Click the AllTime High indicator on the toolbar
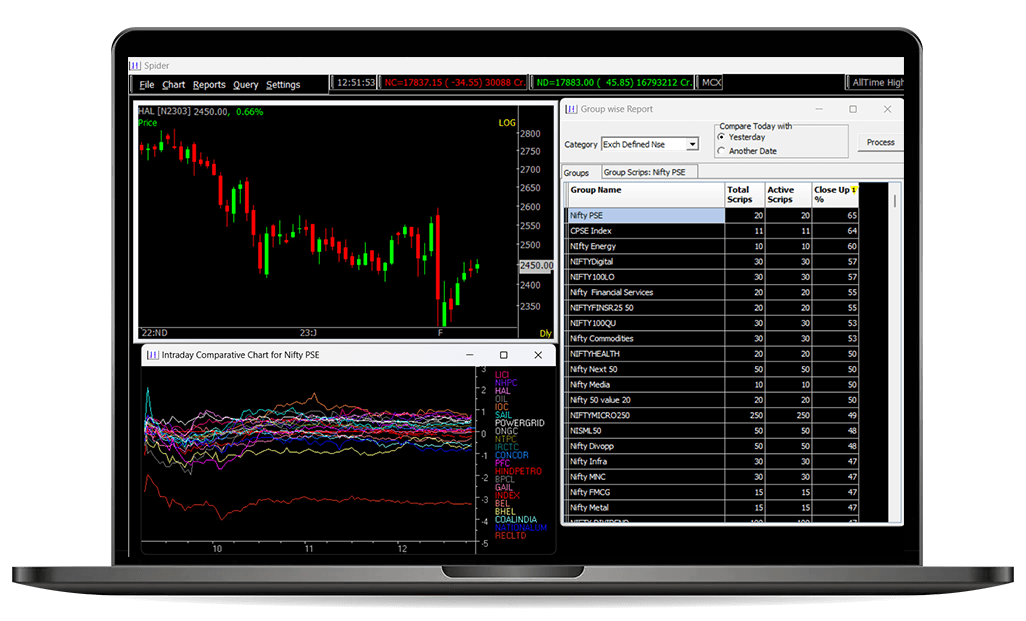 click(880, 81)
